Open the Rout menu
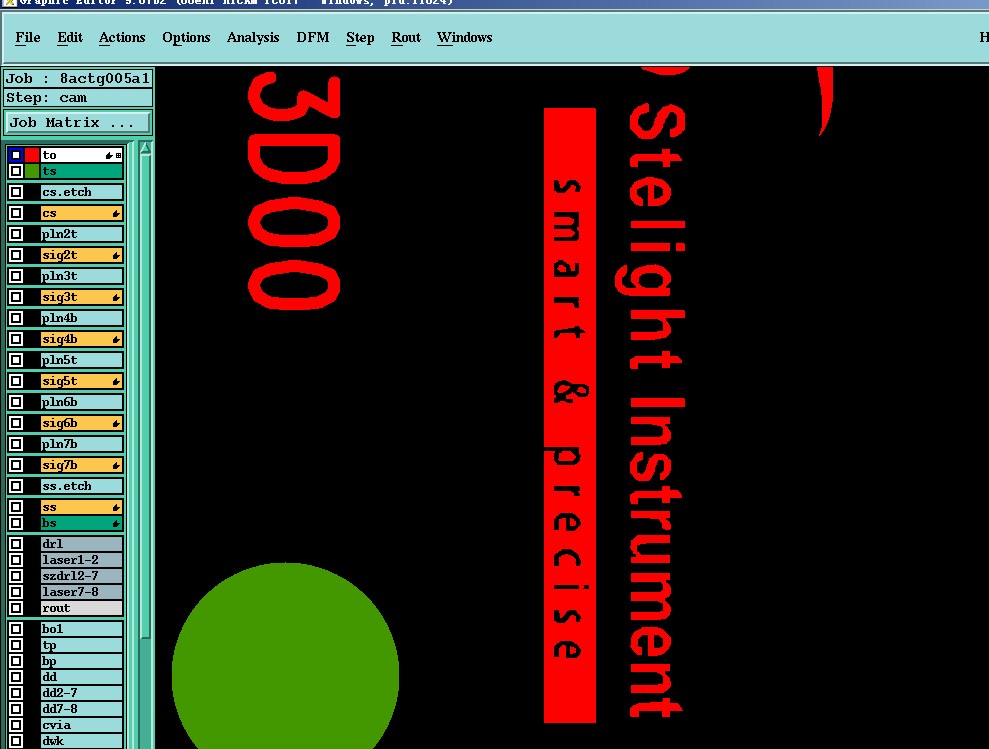The image size is (989, 749). coord(406,38)
